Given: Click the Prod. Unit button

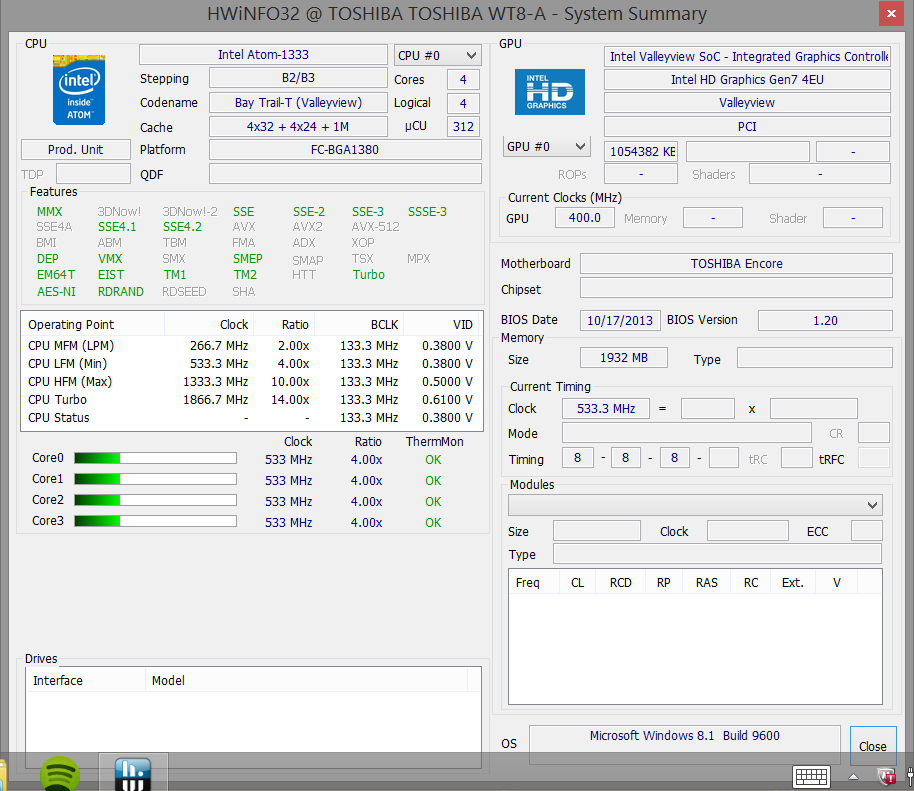Looking at the screenshot, I should [x=76, y=150].
